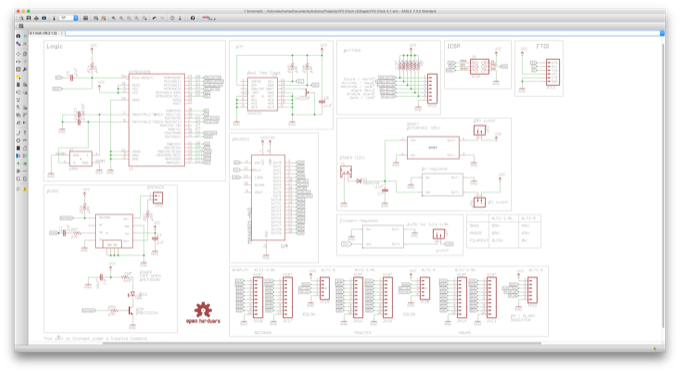Viewport: 680px width, 373px height.
Task: Show errors with the warning triangle icon
Action: click(25, 189)
